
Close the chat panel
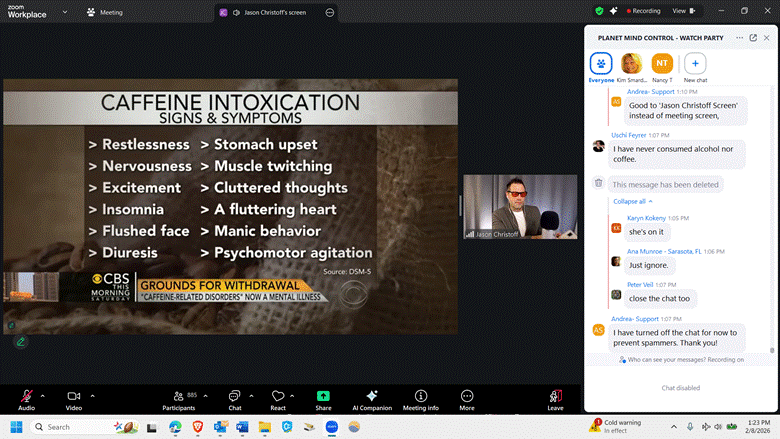click(x=767, y=38)
